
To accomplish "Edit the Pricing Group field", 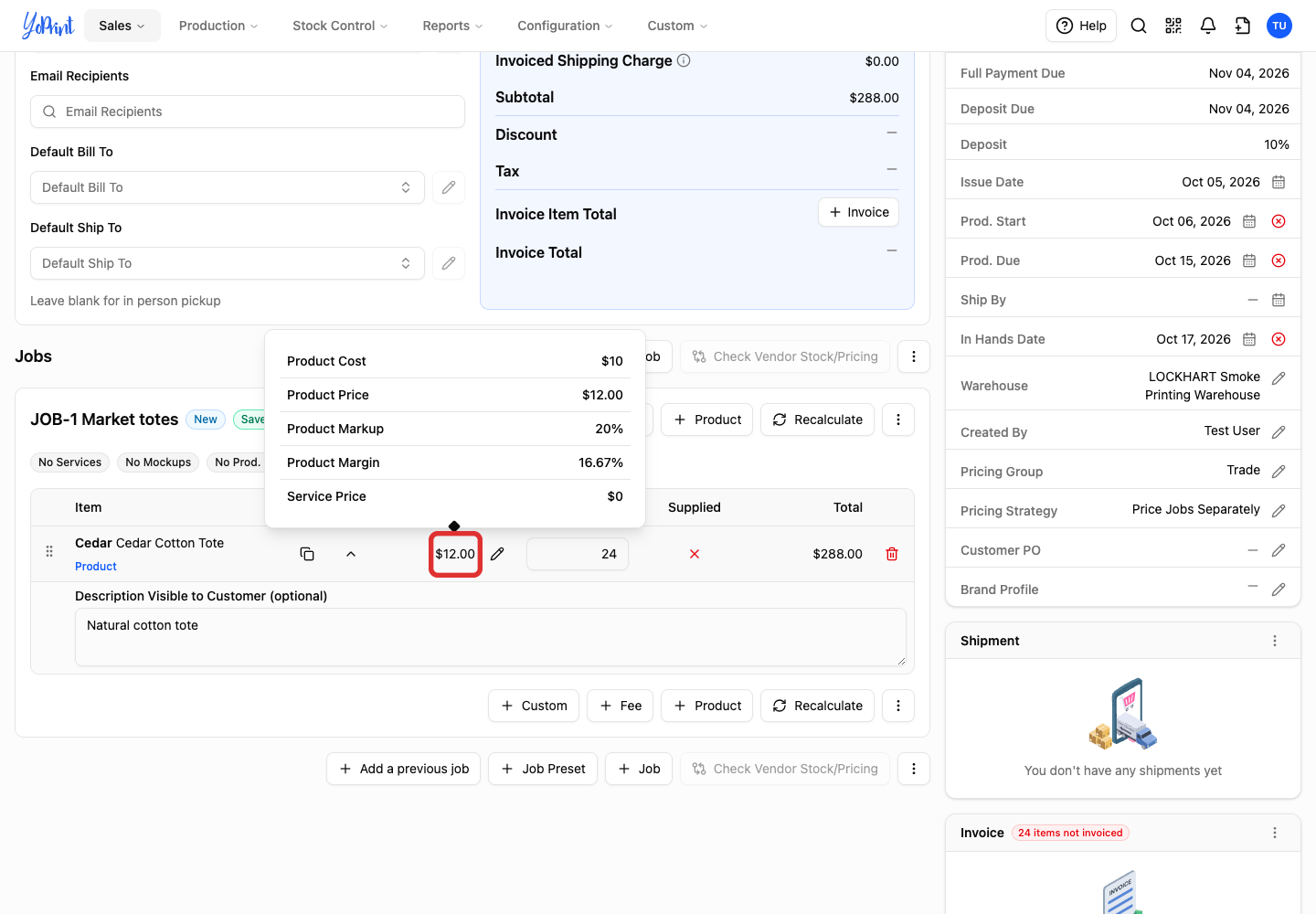I will point(1279,472).
